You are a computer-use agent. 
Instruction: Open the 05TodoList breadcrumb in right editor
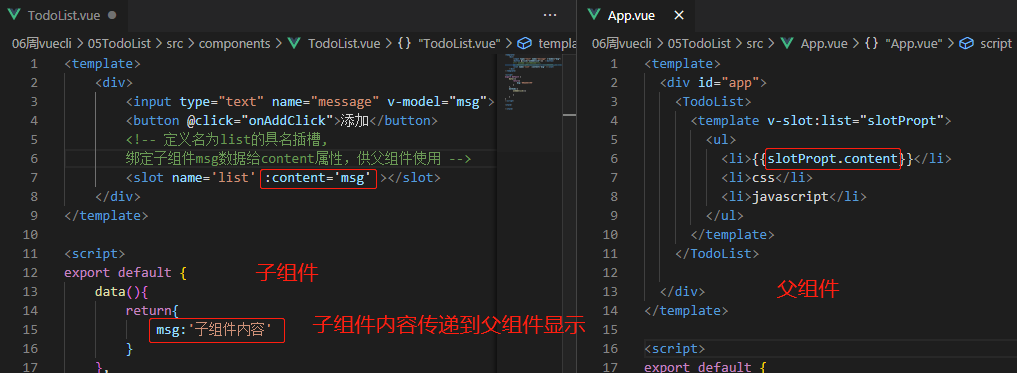point(699,43)
